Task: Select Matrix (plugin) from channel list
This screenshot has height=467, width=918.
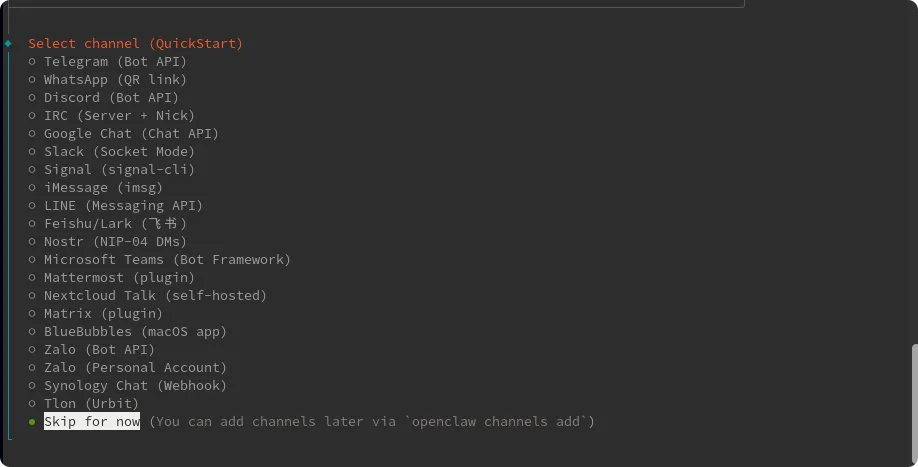Action: pyautogui.click(x=103, y=314)
